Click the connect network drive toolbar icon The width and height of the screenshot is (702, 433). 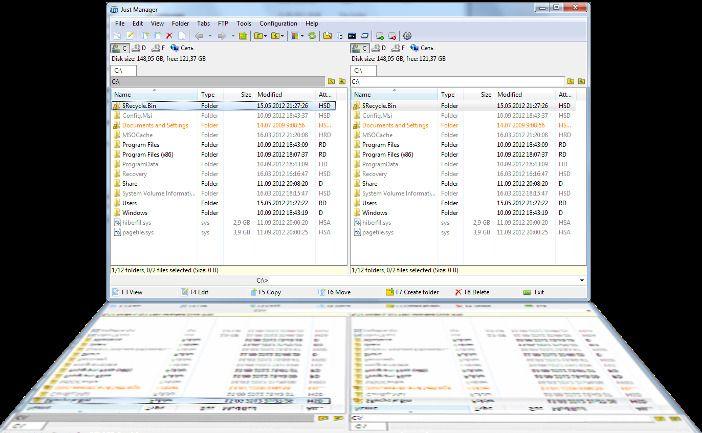click(x=380, y=36)
